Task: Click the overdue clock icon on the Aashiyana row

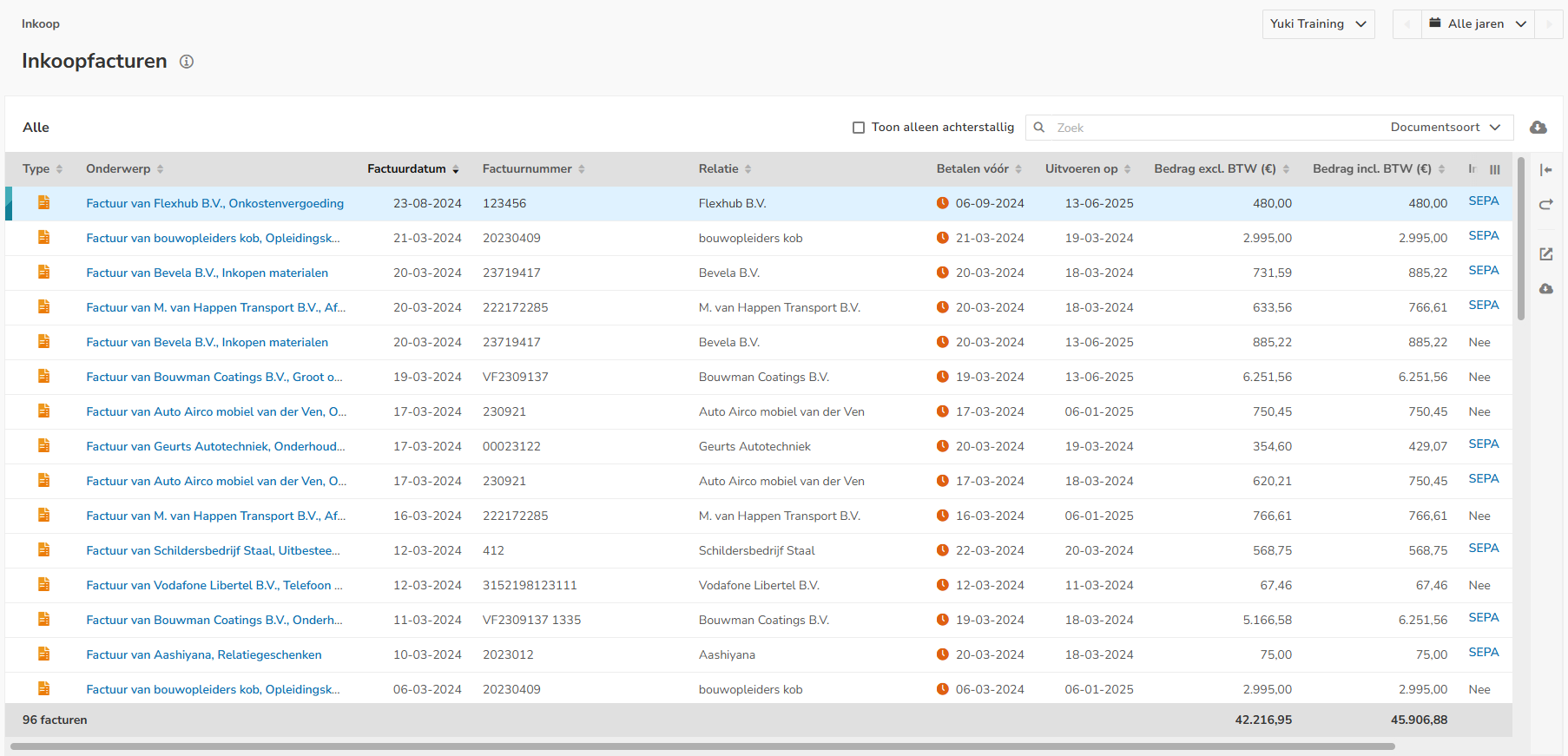Action: tap(943, 654)
